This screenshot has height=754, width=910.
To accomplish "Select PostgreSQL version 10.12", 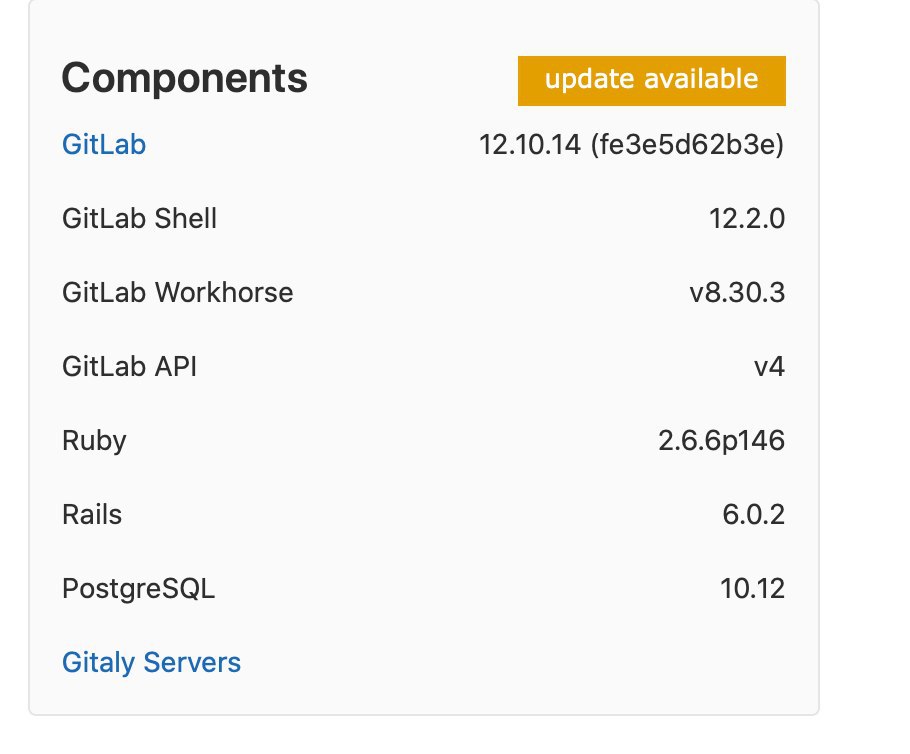I will coord(753,589).
